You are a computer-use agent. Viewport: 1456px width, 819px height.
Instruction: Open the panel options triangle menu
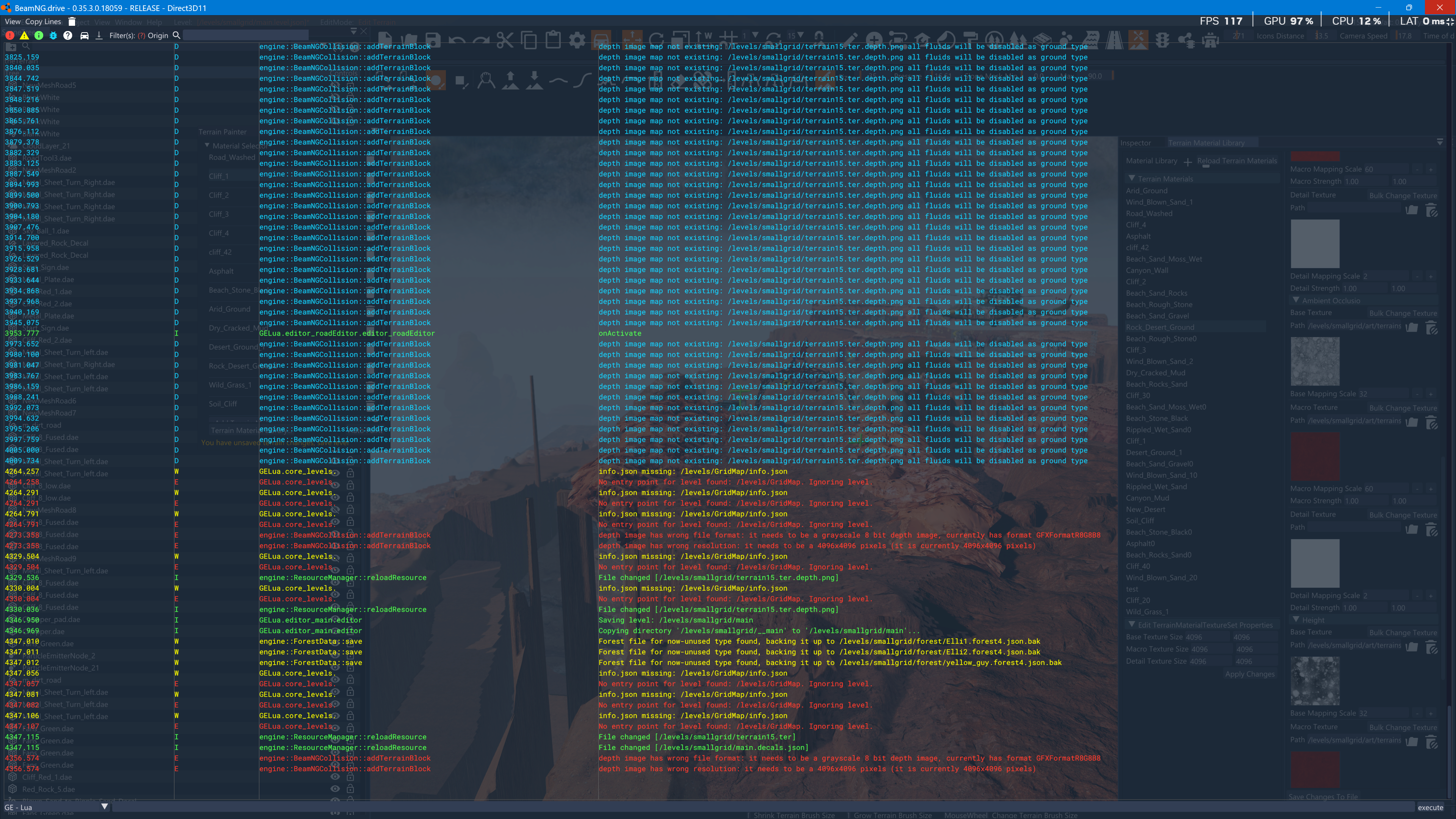point(1440,143)
